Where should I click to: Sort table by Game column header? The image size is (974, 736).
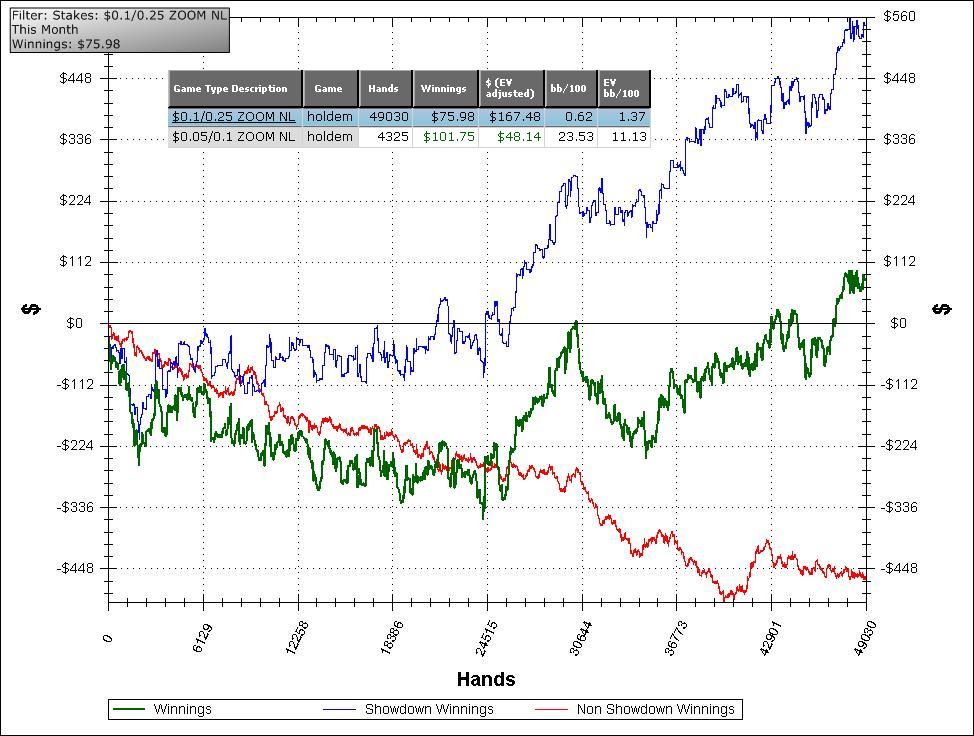pyautogui.click(x=330, y=88)
